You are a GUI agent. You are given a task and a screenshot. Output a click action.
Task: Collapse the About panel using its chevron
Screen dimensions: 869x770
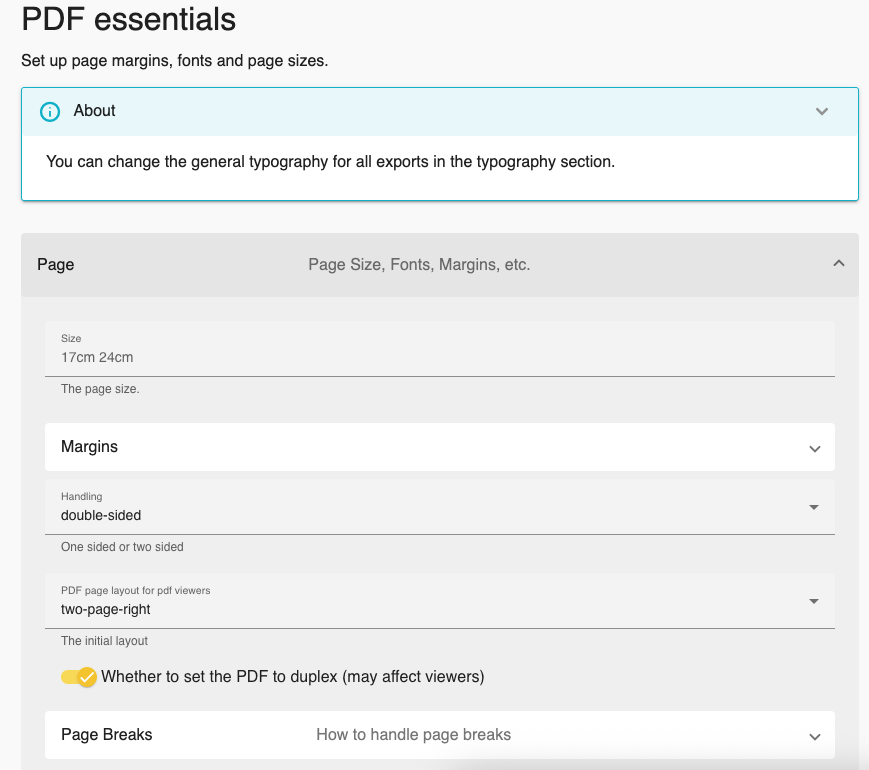click(x=822, y=111)
